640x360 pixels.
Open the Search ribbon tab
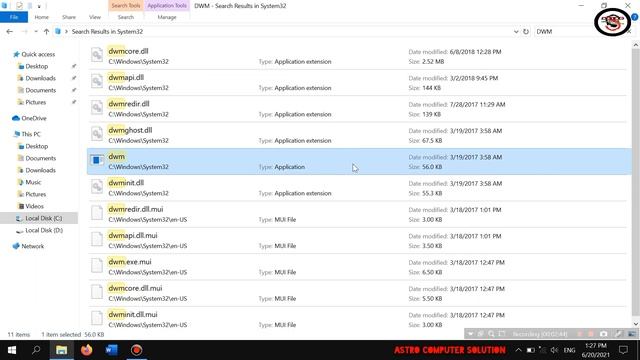pyautogui.click(x=126, y=17)
